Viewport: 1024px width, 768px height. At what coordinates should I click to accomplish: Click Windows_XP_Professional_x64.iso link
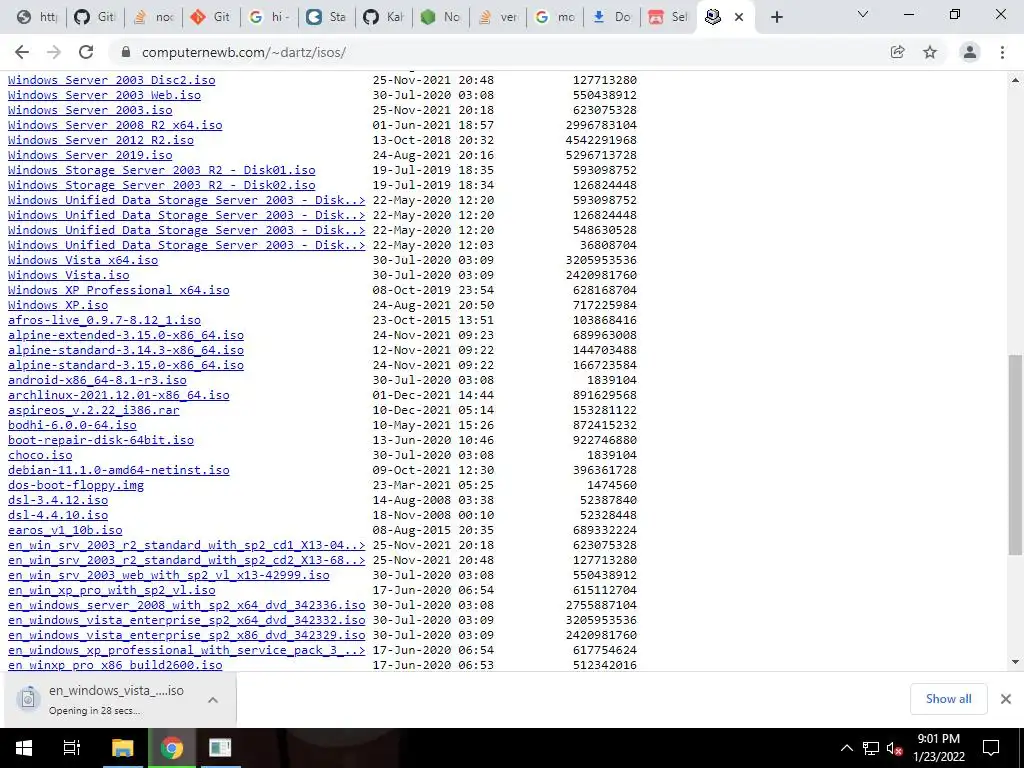(119, 290)
